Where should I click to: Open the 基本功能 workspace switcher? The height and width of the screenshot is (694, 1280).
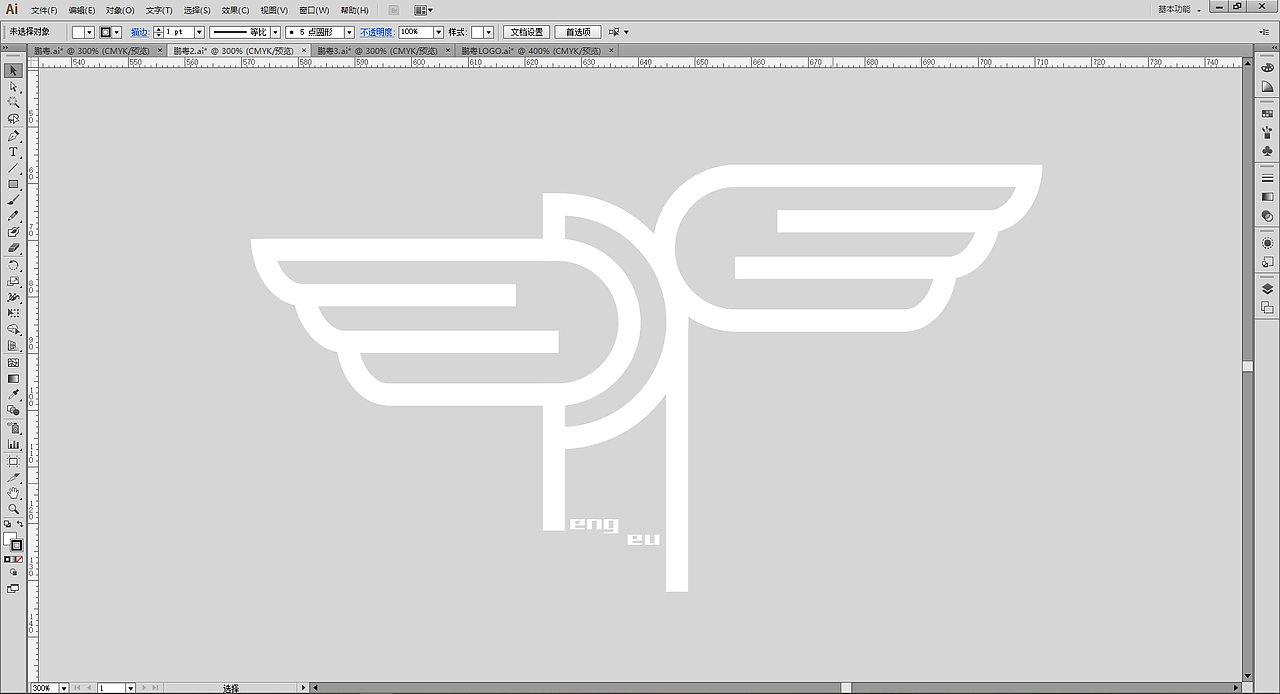1178,9
